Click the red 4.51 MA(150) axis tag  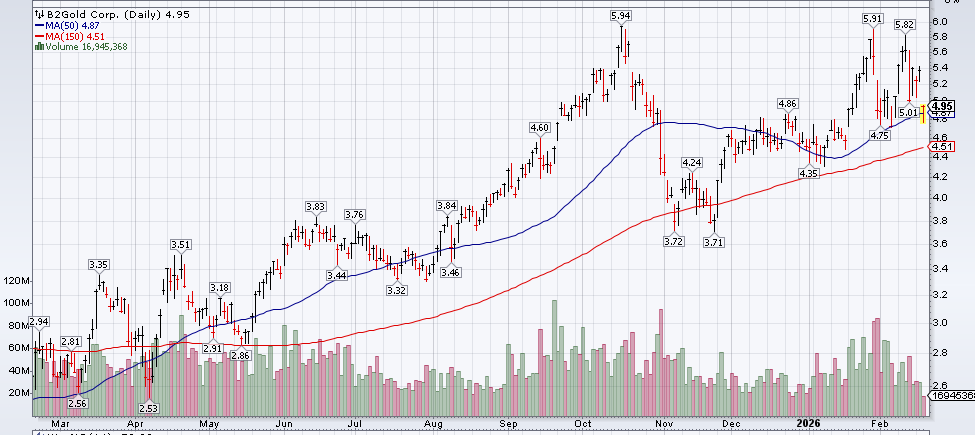[940, 147]
